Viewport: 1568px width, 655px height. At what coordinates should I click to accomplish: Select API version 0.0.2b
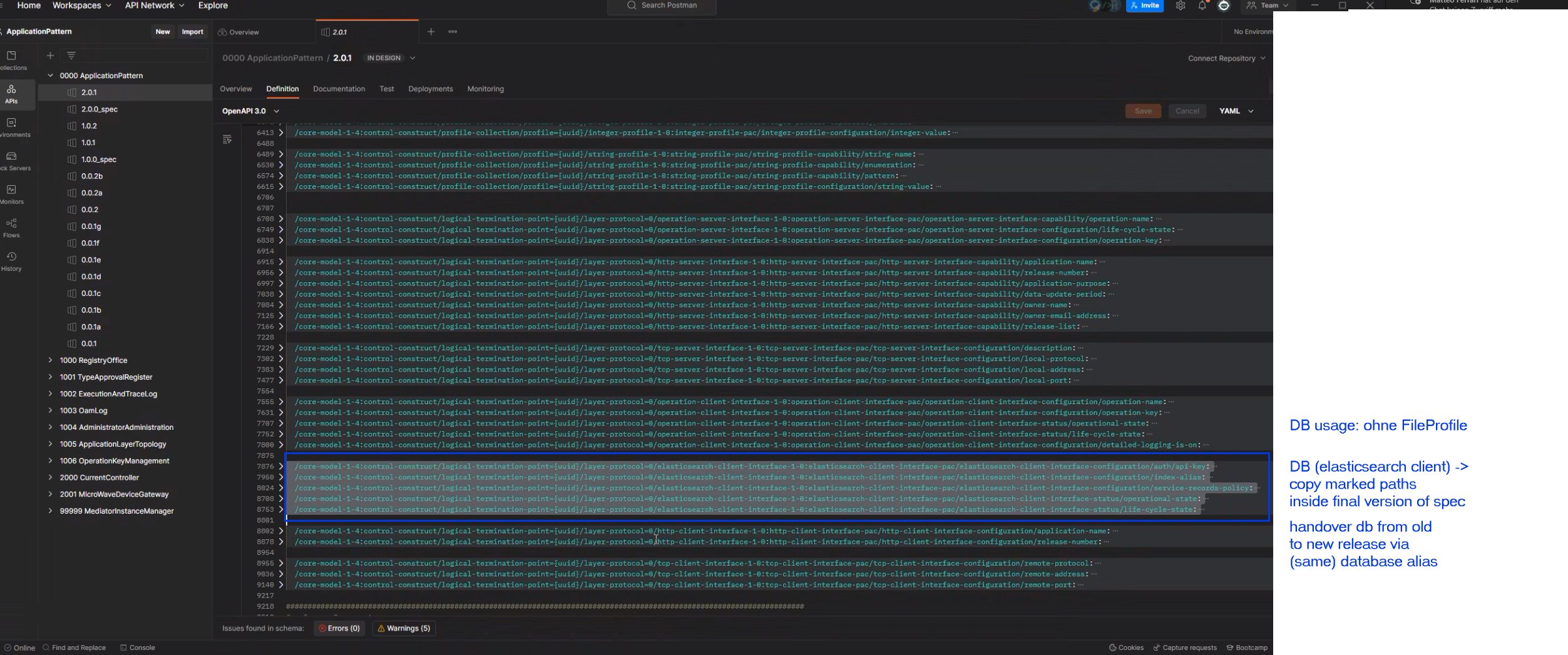(91, 176)
